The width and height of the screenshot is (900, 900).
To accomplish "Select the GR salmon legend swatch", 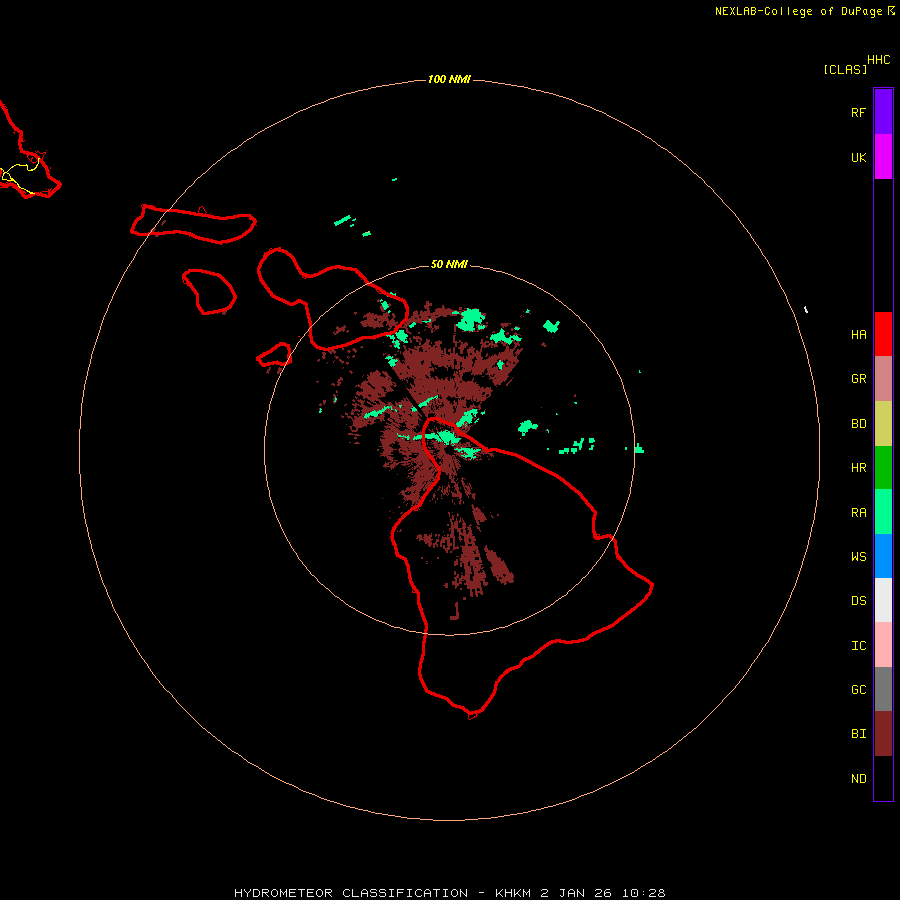I will point(883,379).
